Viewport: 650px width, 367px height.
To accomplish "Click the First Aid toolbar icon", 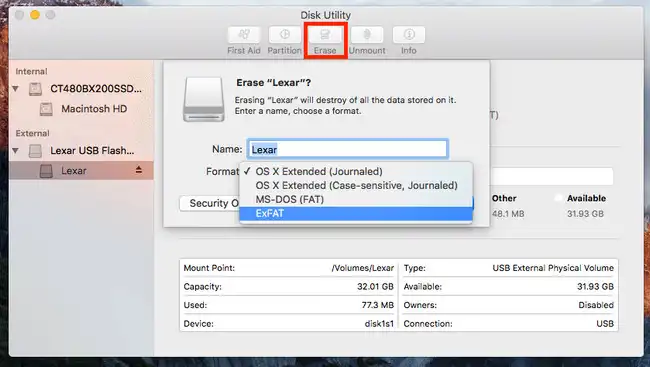I will (244, 35).
